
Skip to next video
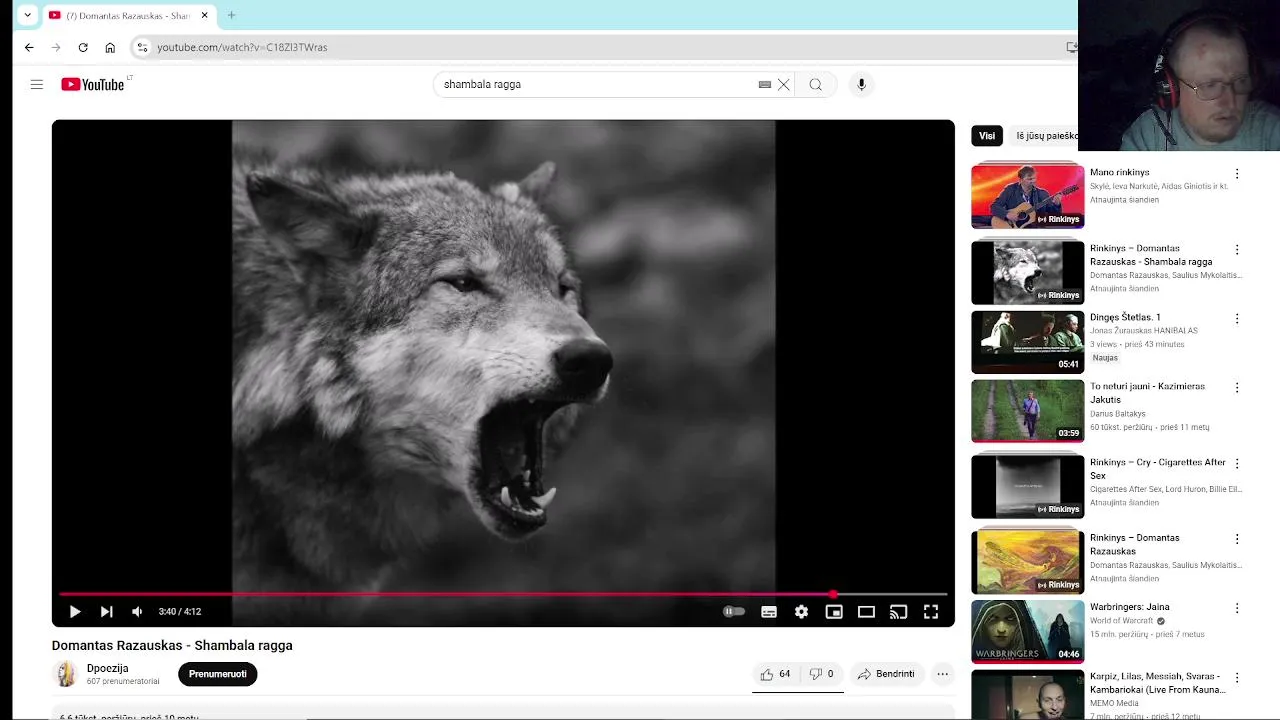[107, 612]
